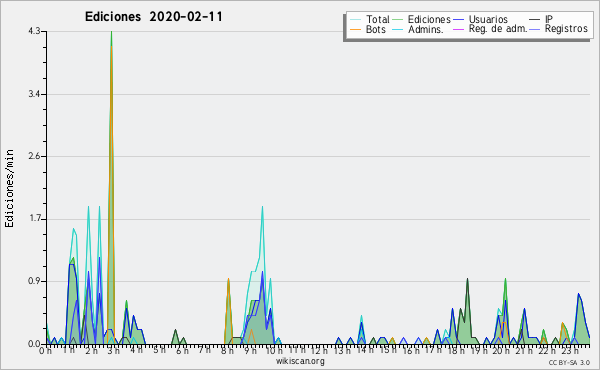Click the chart title 'Ediciones 2020-02-11'
Viewport: 600px width, 370px height.
tap(153, 17)
